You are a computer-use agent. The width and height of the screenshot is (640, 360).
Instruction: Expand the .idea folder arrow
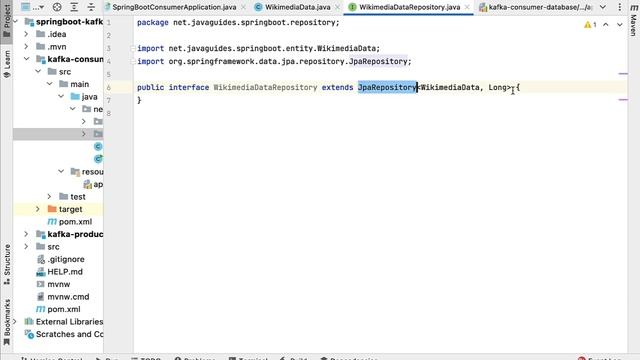point(27,34)
